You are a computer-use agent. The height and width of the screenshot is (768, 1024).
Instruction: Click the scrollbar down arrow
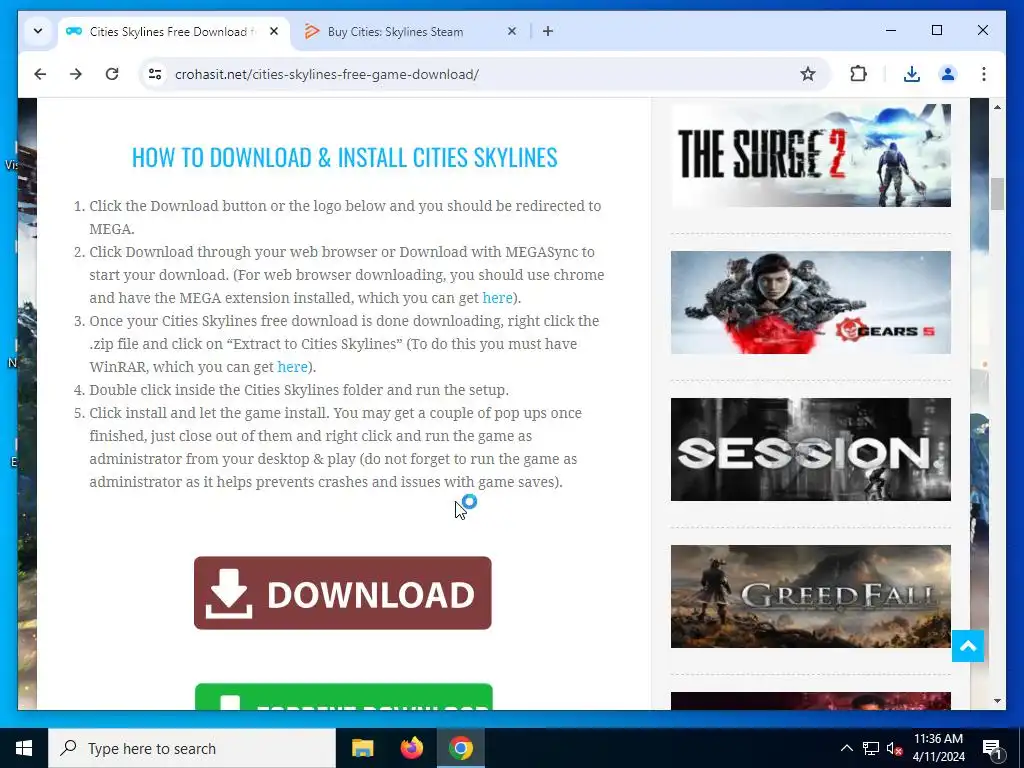(x=997, y=701)
